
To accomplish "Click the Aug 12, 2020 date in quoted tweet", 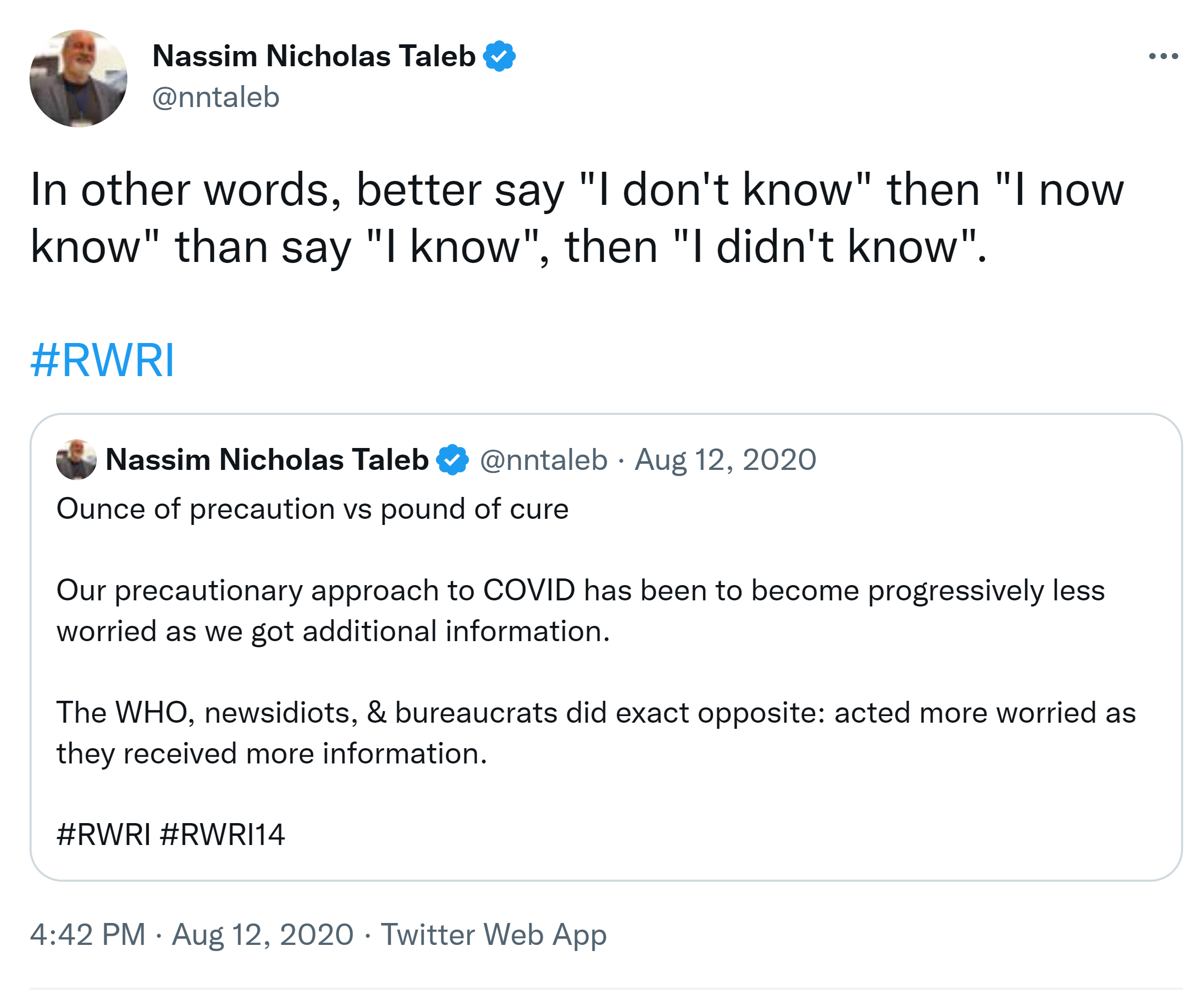I will click(x=725, y=459).
